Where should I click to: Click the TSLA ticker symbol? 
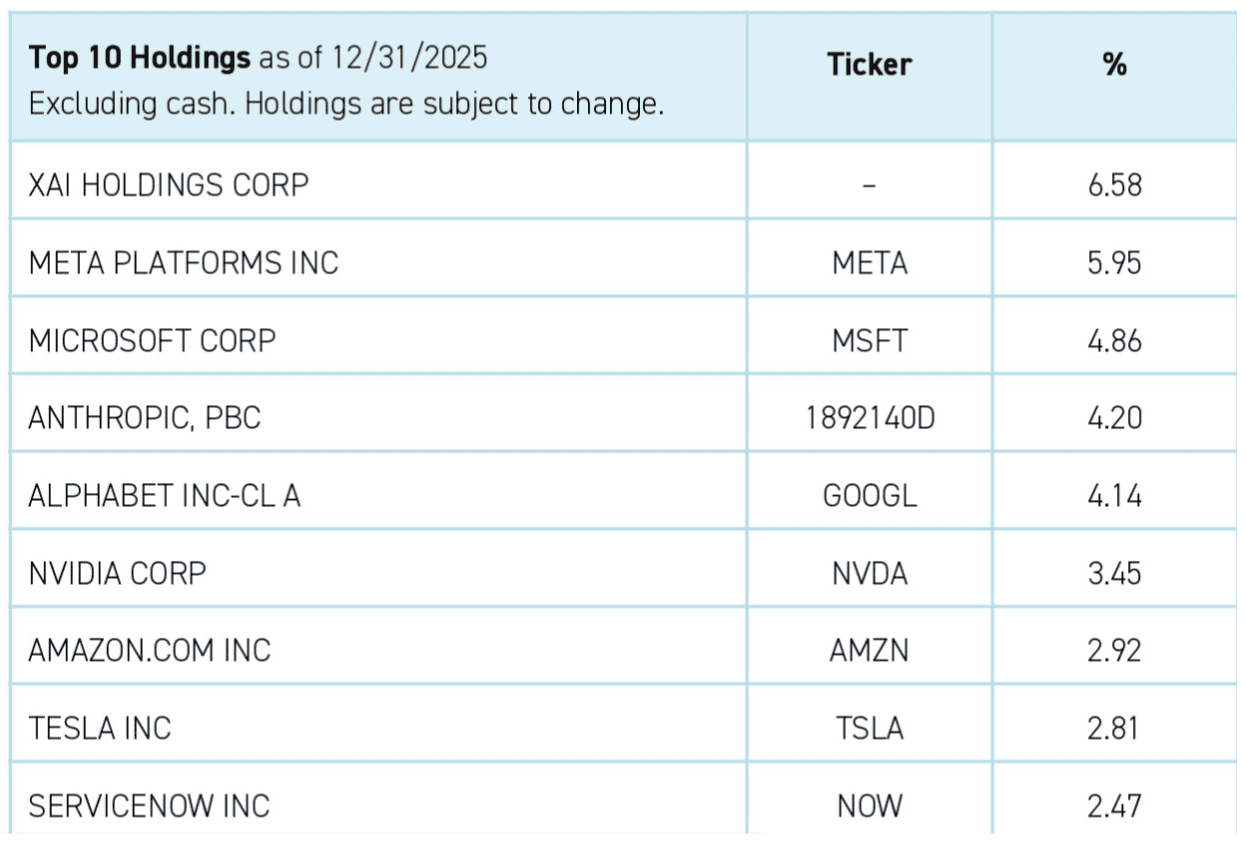pyautogui.click(x=869, y=728)
